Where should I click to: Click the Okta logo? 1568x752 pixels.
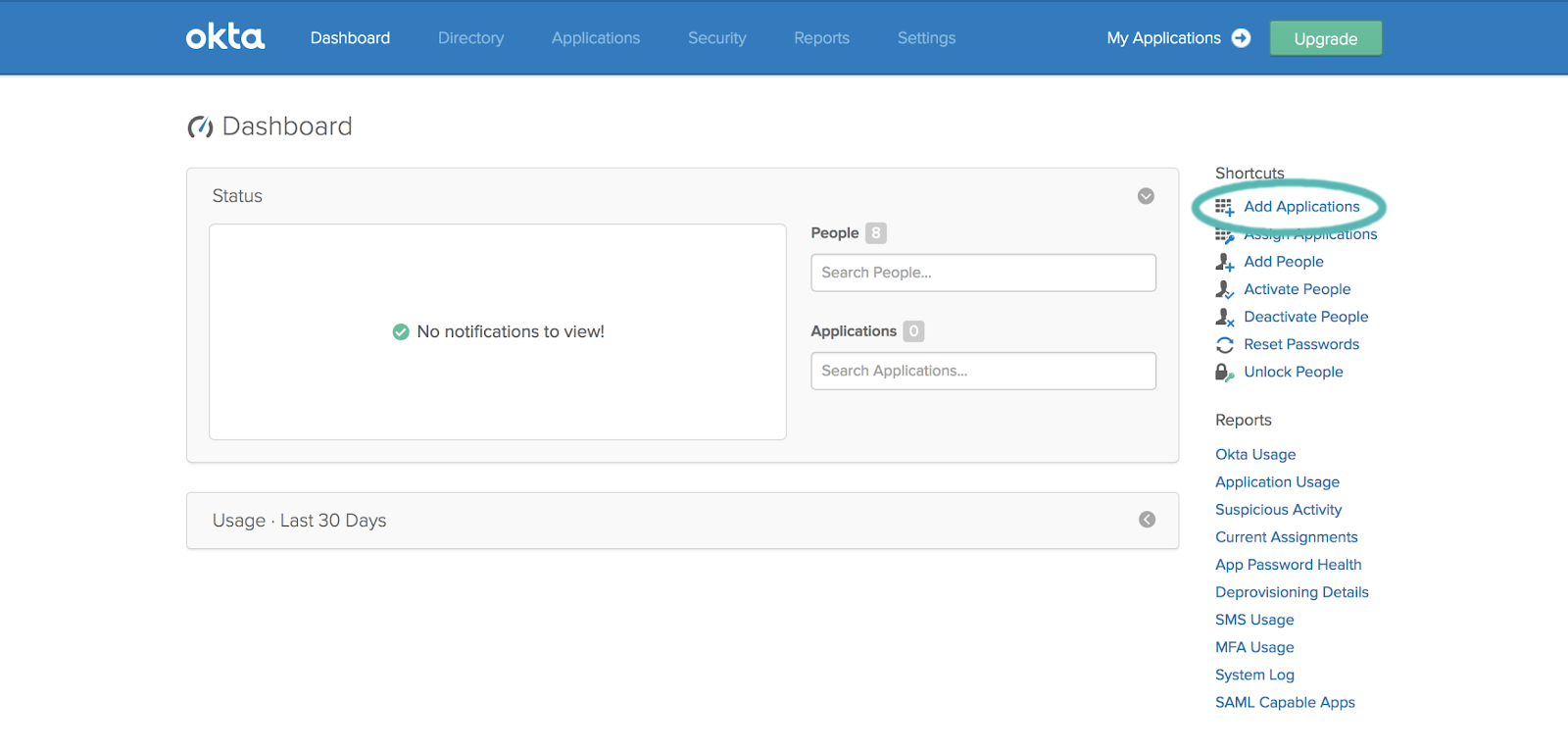point(225,37)
